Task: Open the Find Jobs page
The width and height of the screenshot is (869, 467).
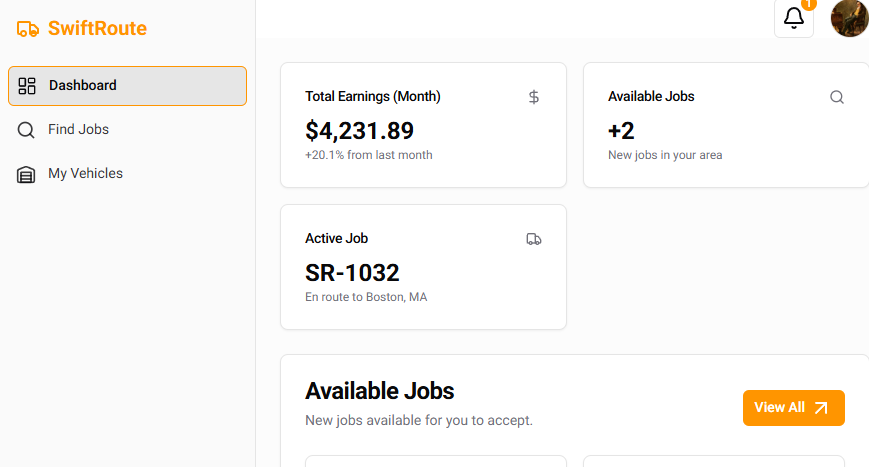Action: [79, 130]
